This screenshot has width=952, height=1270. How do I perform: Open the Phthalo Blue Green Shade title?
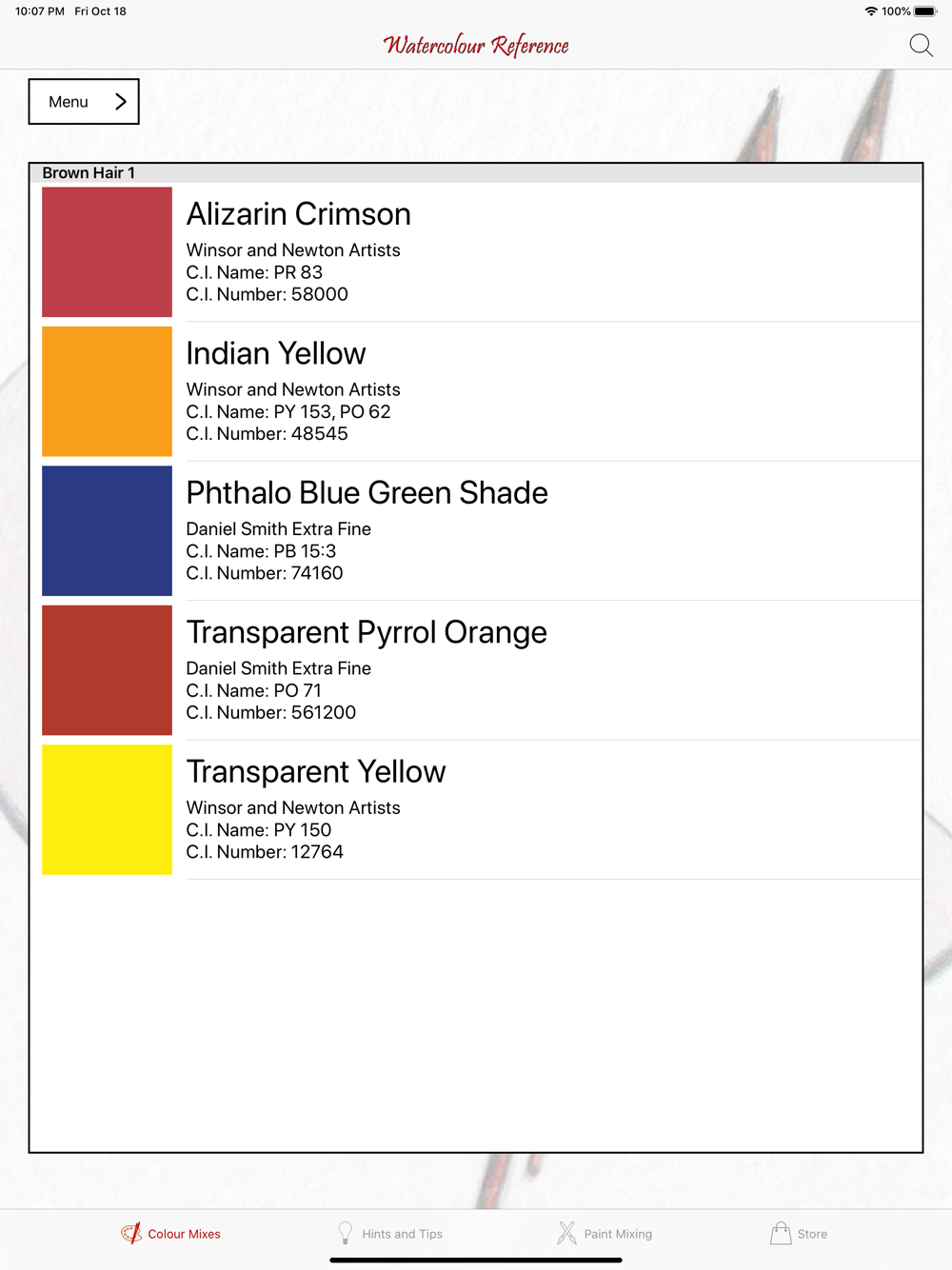point(367,493)
